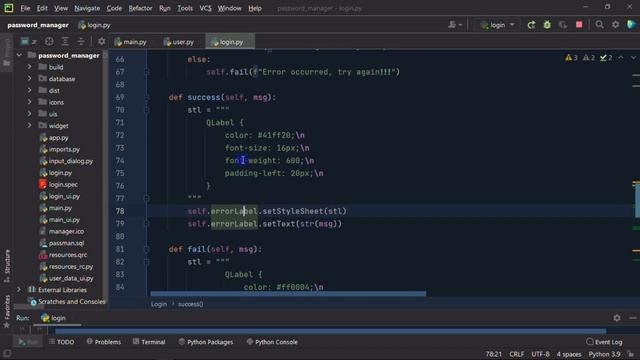Expand External Libraries node
This screenshot has width=640, height=360.
pyautogui.click(x=19, y=290)
